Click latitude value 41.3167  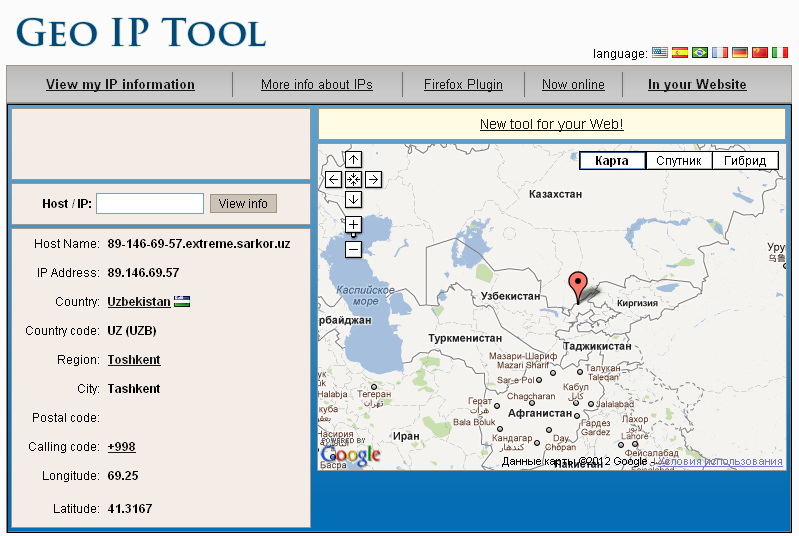pyautogui.click(x=129, y=508)
